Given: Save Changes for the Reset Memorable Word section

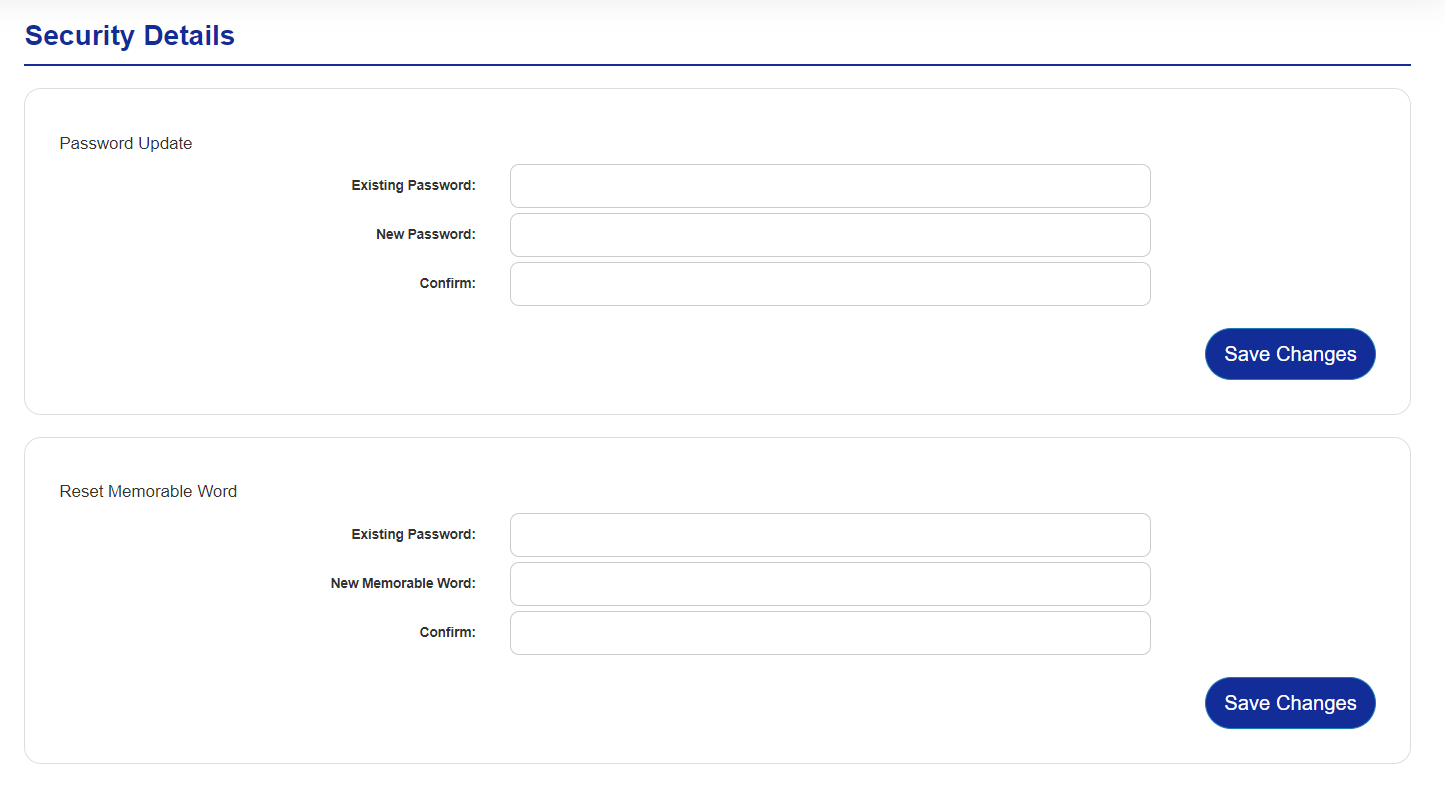Looking at the screenshot, I should pyautogui.click(x=1290, y=703).
